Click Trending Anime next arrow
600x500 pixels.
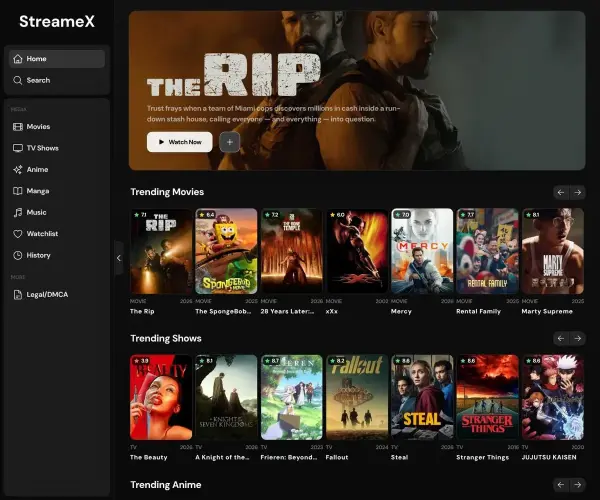coord(577,485)
